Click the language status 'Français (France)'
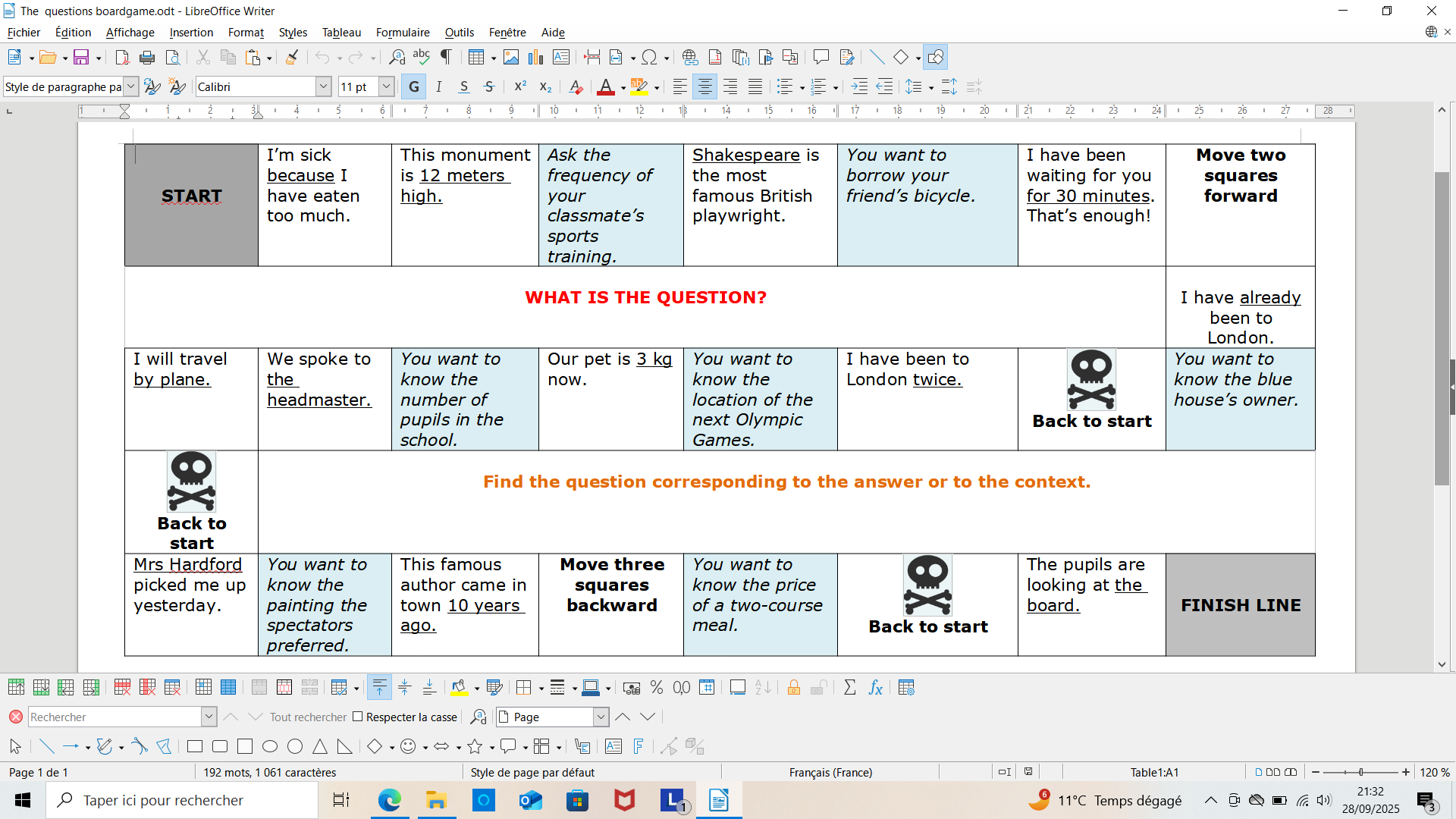Image resolution: width=1456 pixels, height=819 pixels. pyautogui.click(x=830, y=772)
